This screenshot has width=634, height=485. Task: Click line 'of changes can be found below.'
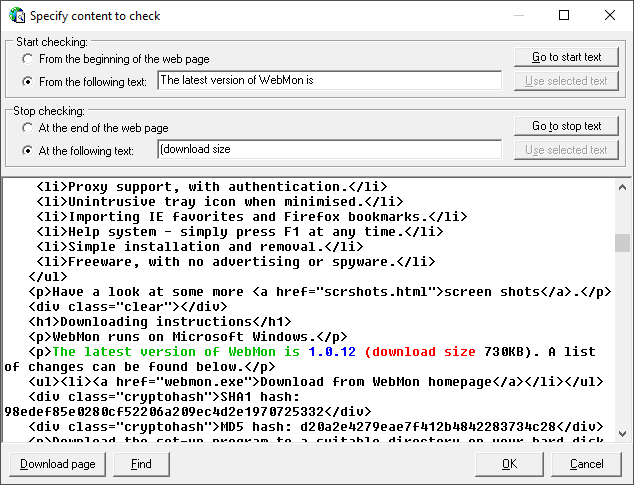point(140,367)
